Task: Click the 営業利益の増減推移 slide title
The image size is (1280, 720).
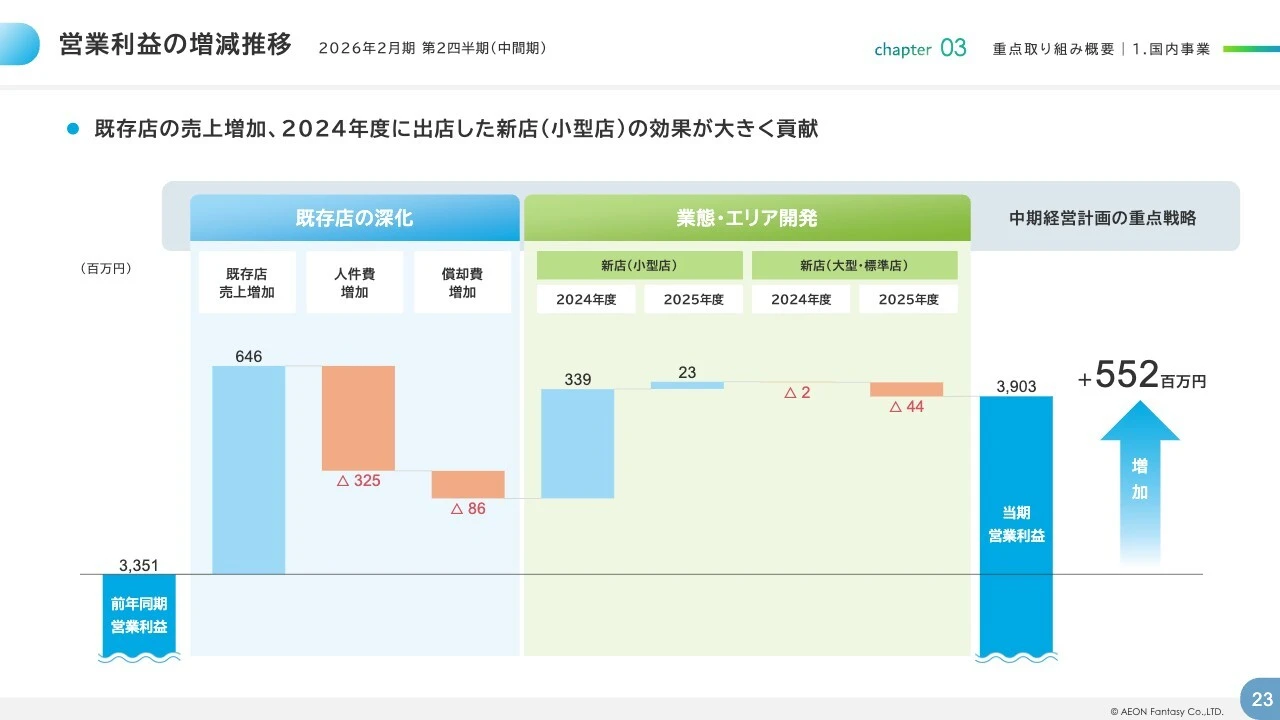Action: [175, 43]
